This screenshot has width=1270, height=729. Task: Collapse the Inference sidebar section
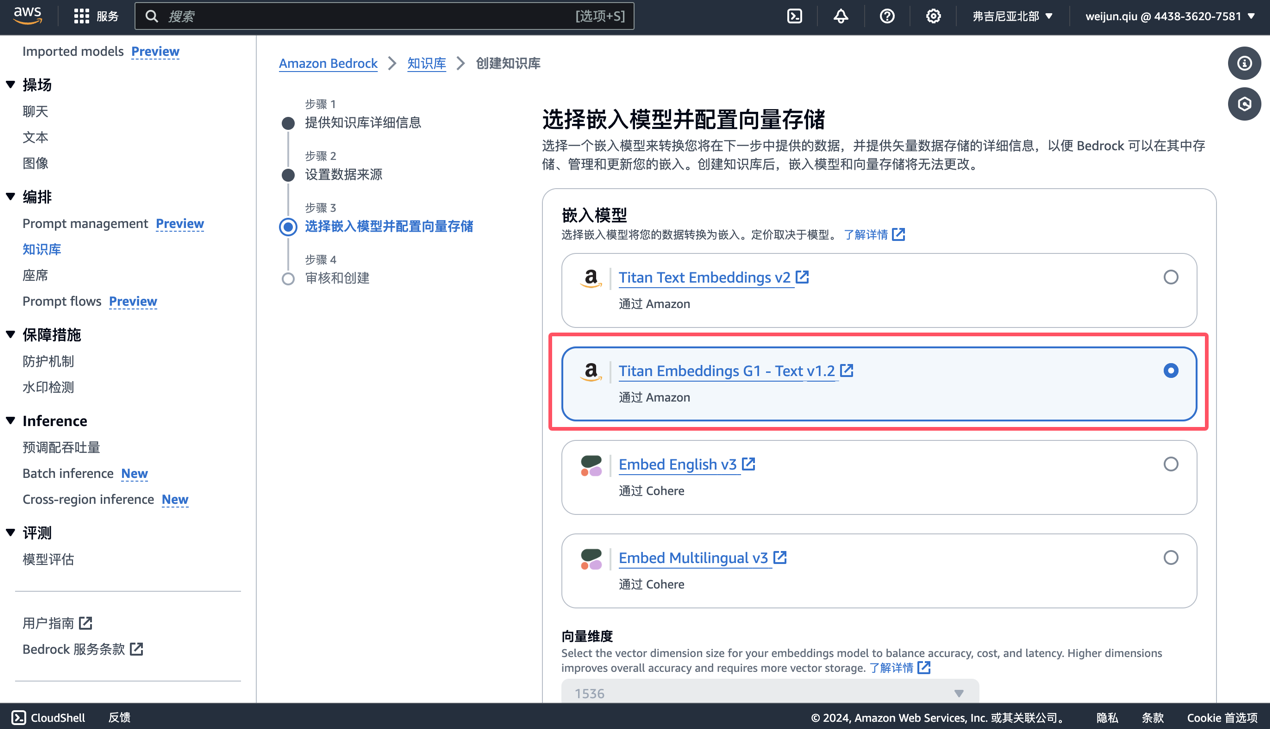[11, 421]
